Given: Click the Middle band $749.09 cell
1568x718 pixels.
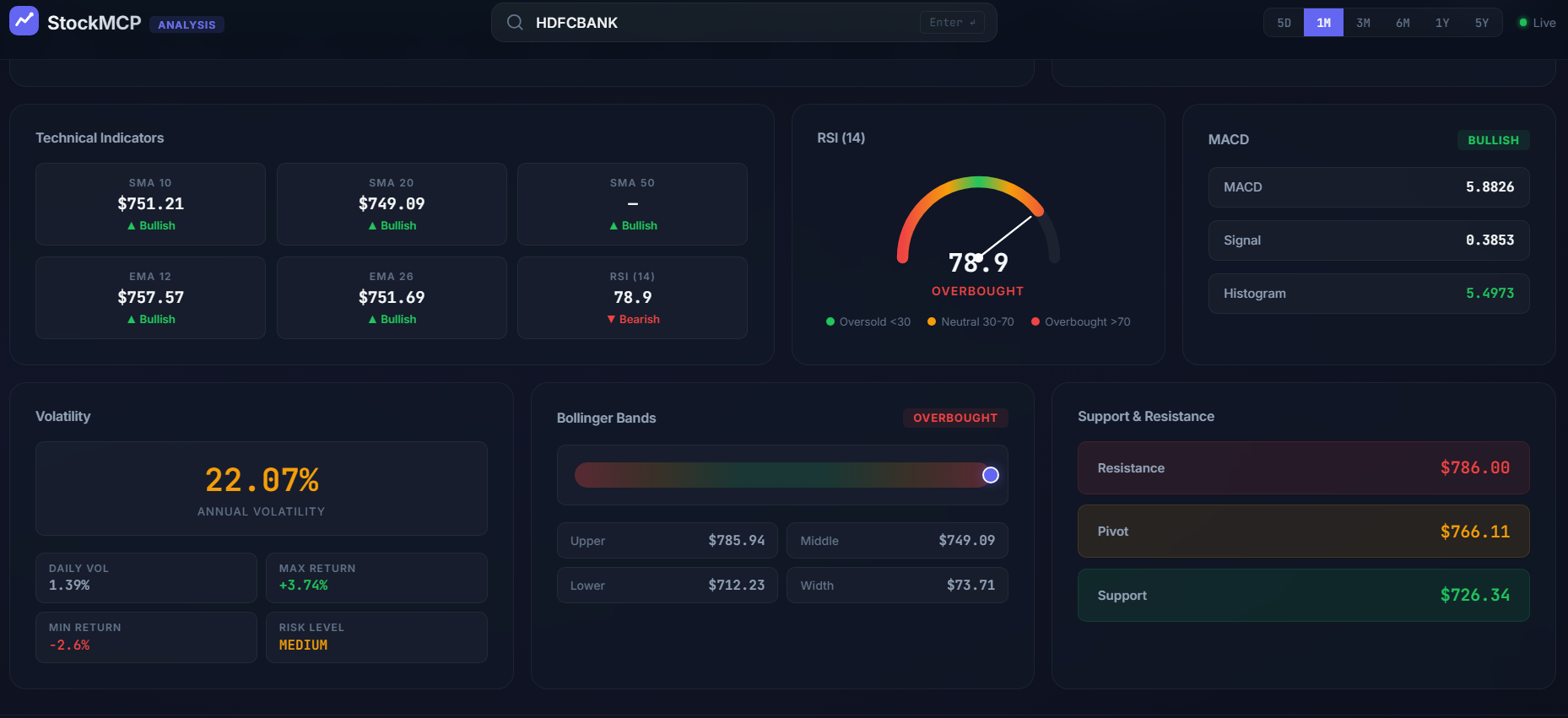Looking at the screenshot, I should (897, 541).
